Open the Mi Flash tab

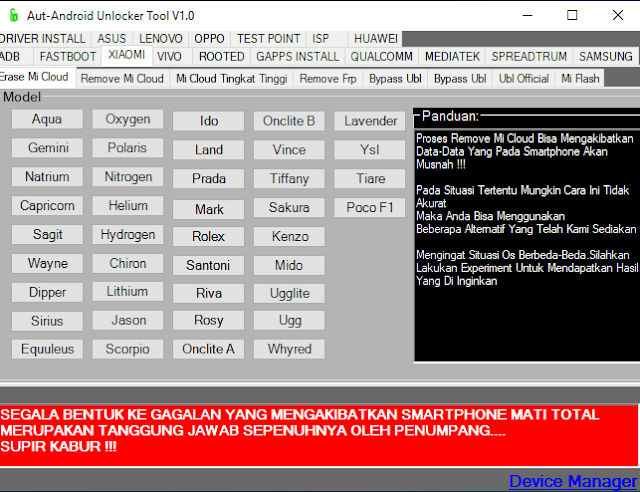(580, 78)
